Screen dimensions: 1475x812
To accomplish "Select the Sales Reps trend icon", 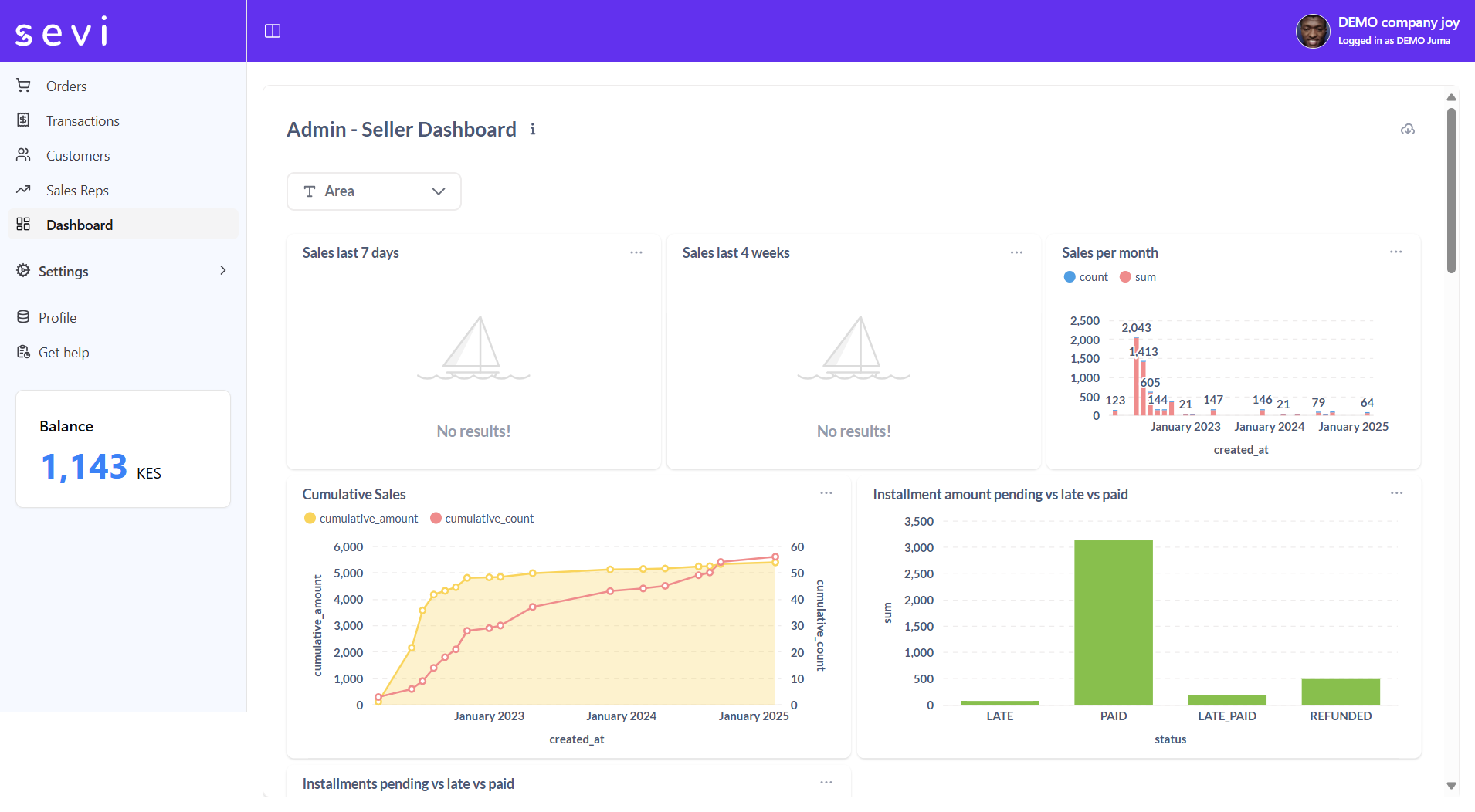I will click(23, 190).
